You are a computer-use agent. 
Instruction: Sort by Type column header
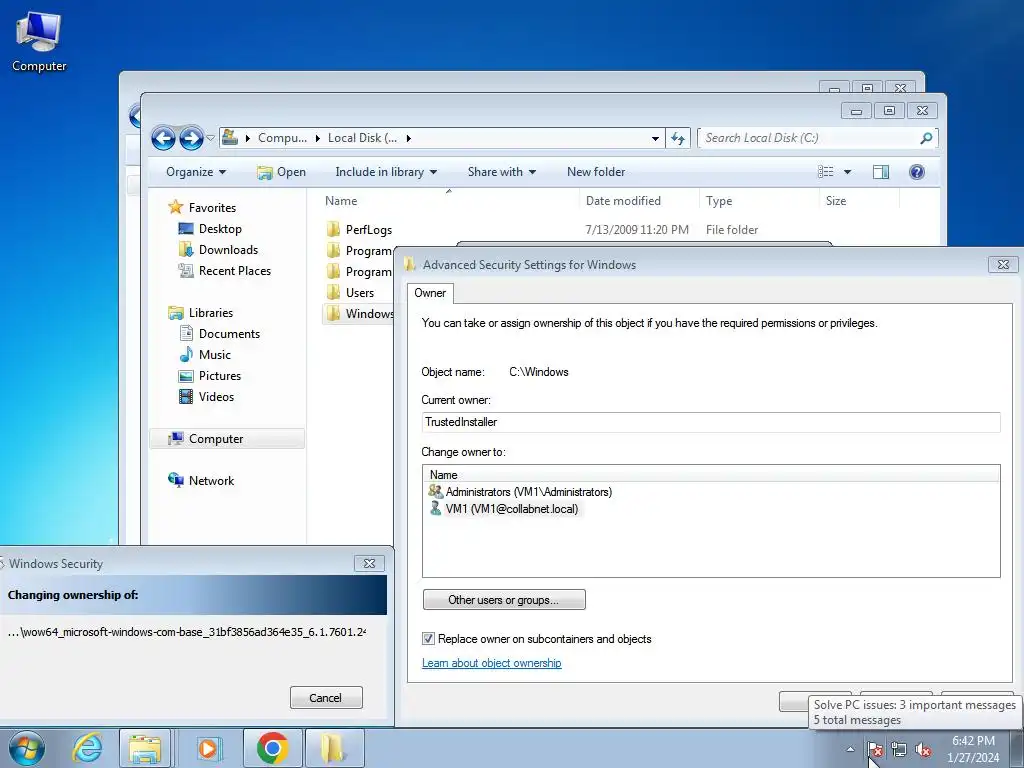(x=759, y=201)
